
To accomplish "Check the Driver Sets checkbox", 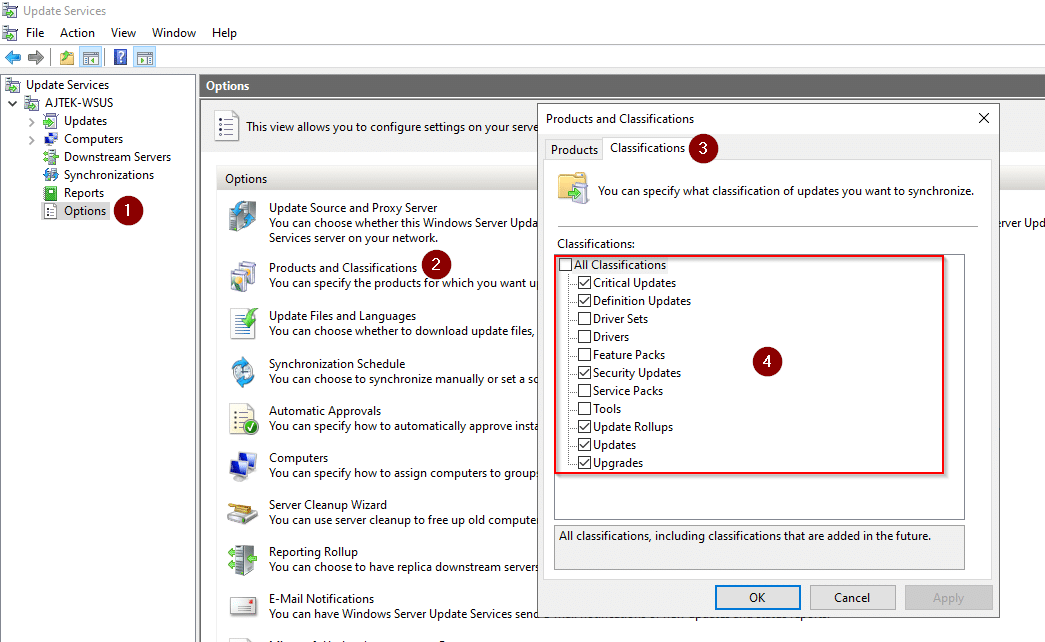I will (584, 319).
